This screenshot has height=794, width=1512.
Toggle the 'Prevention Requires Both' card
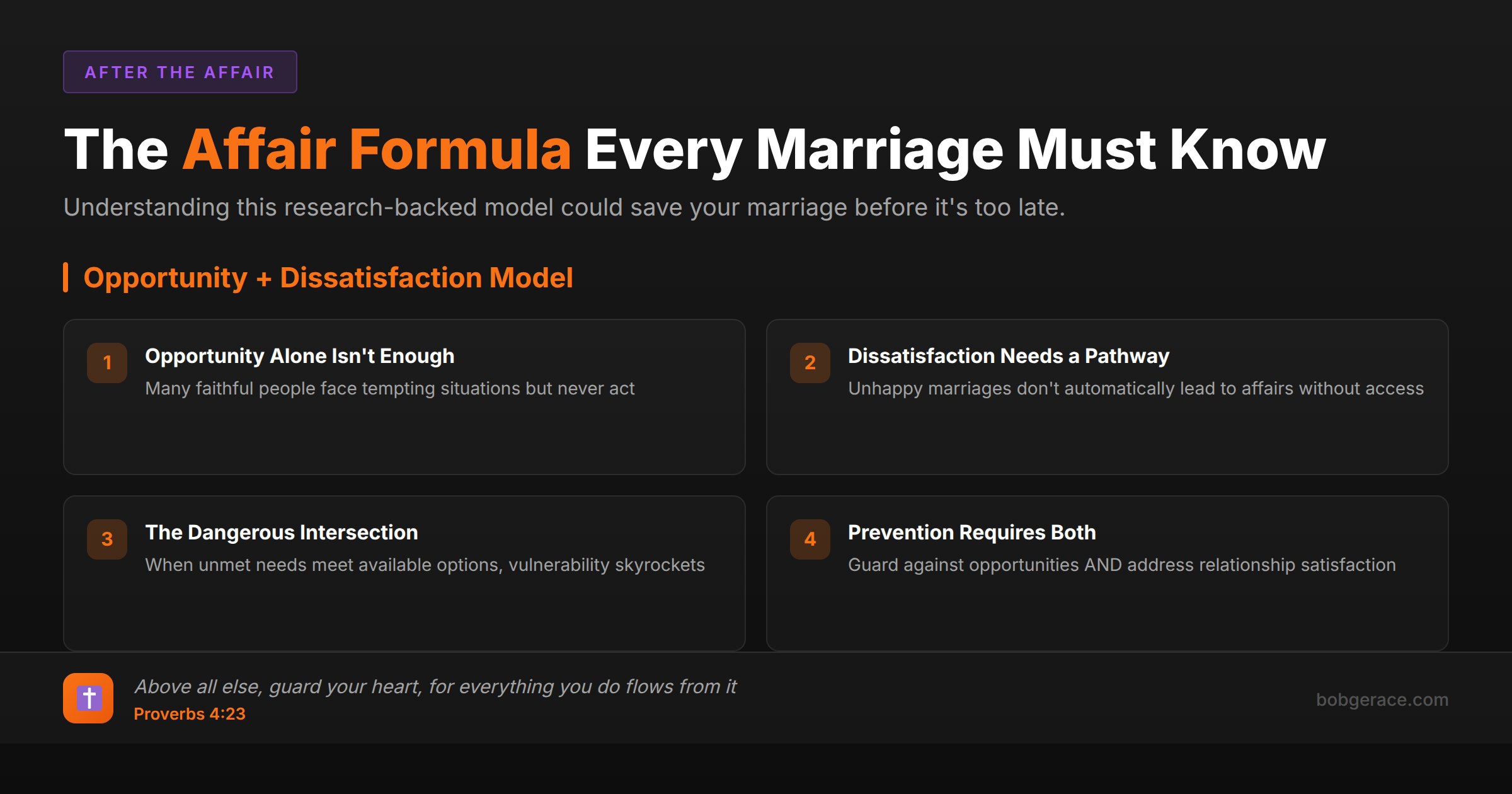[x=1108, y=572]
